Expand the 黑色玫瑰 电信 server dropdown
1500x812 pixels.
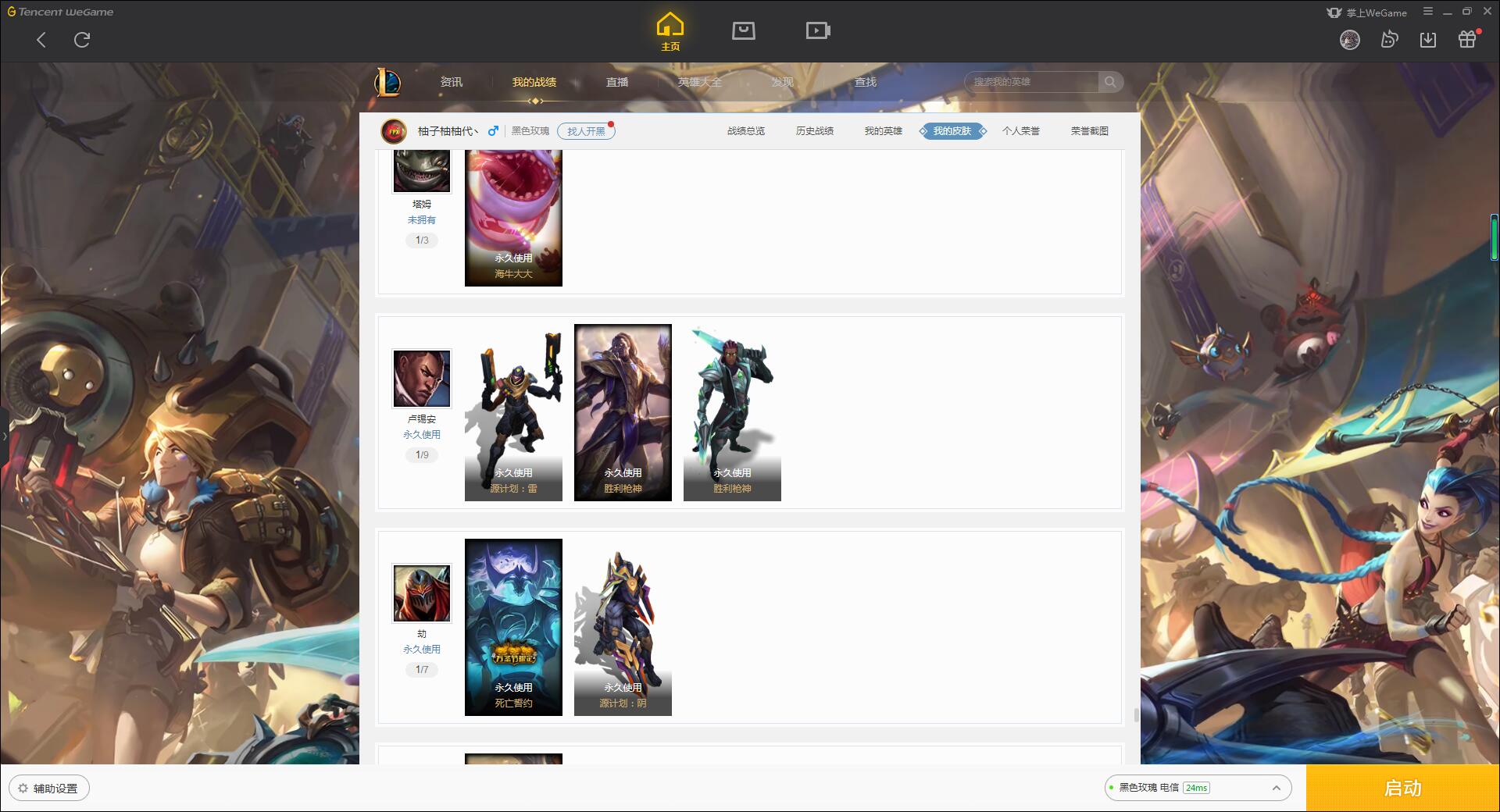(1197, 788)
